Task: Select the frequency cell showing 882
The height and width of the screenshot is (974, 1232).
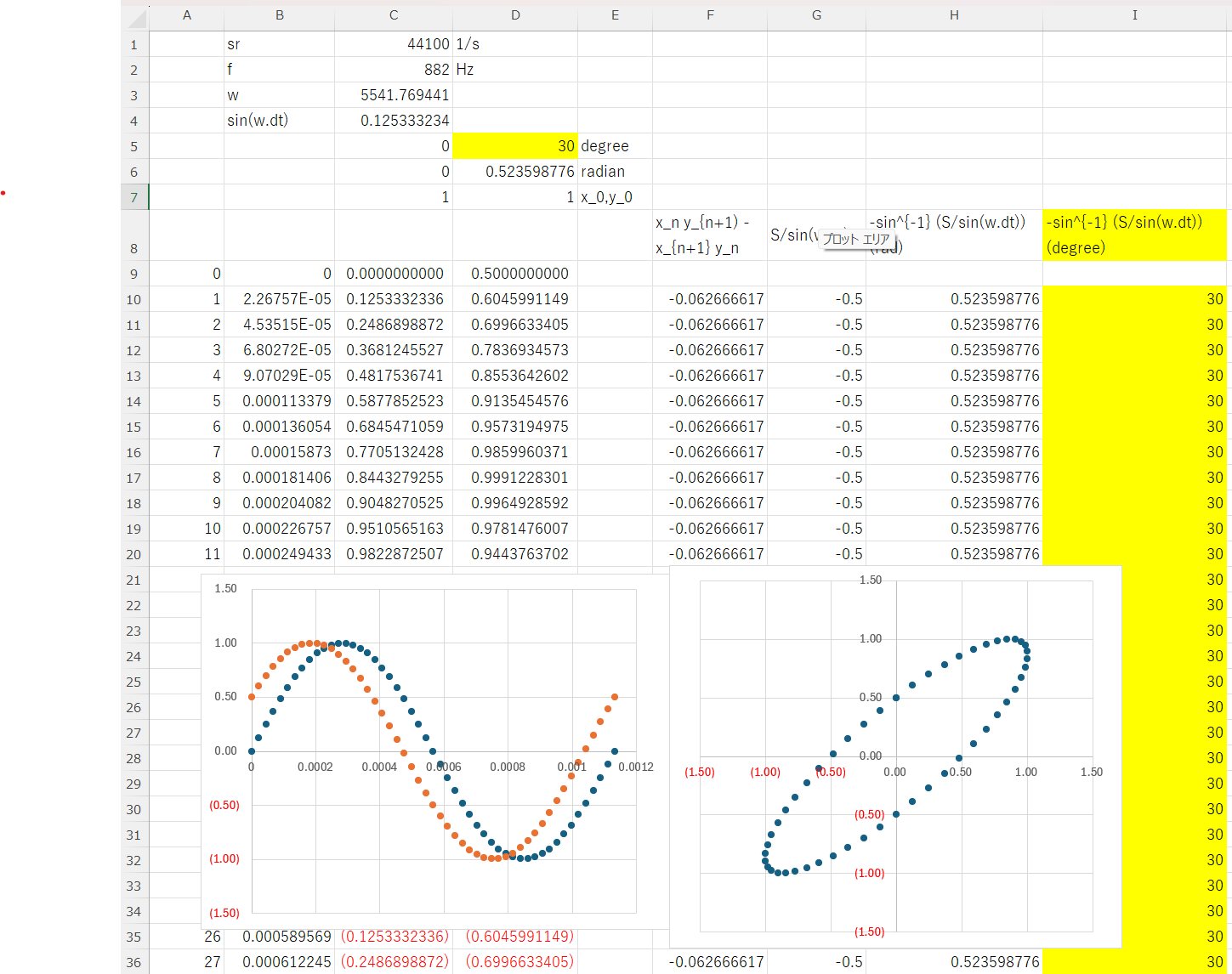Action: 394,70
